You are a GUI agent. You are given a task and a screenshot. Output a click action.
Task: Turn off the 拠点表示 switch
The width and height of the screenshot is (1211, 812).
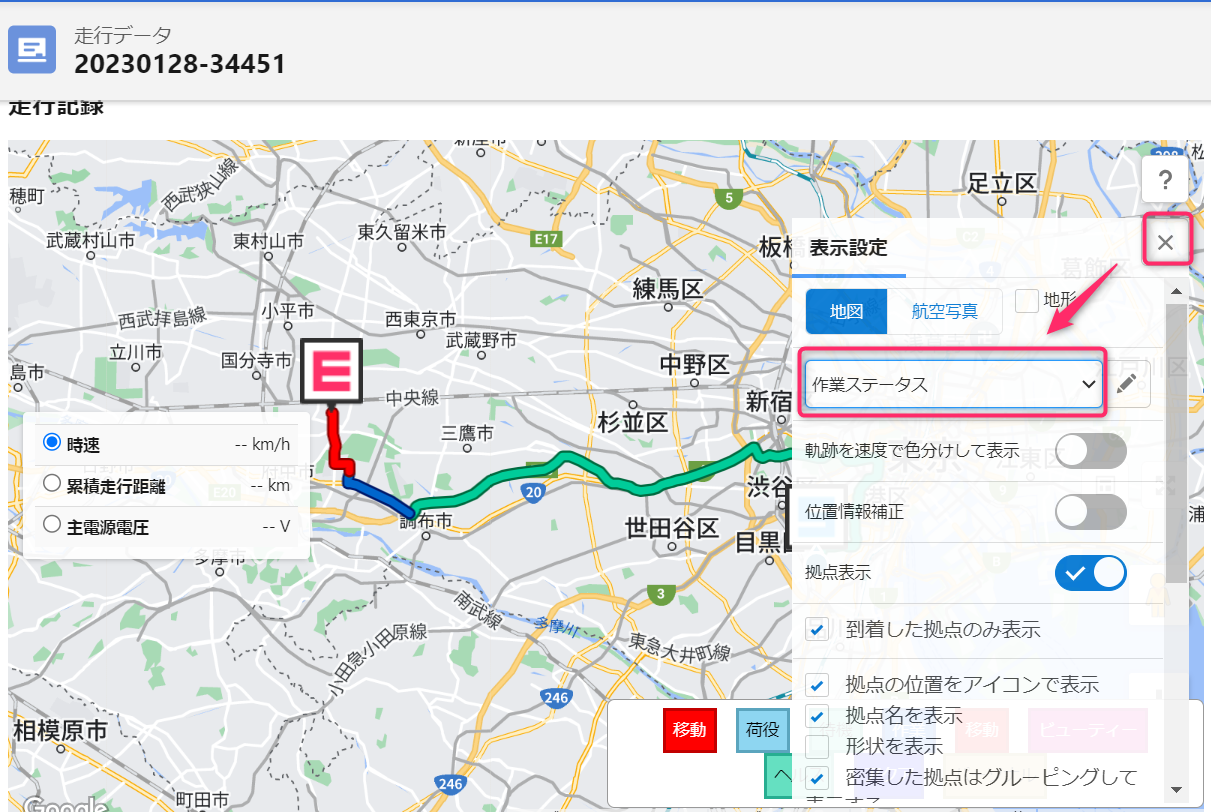pyautogui.click(x=1090, y=573)
